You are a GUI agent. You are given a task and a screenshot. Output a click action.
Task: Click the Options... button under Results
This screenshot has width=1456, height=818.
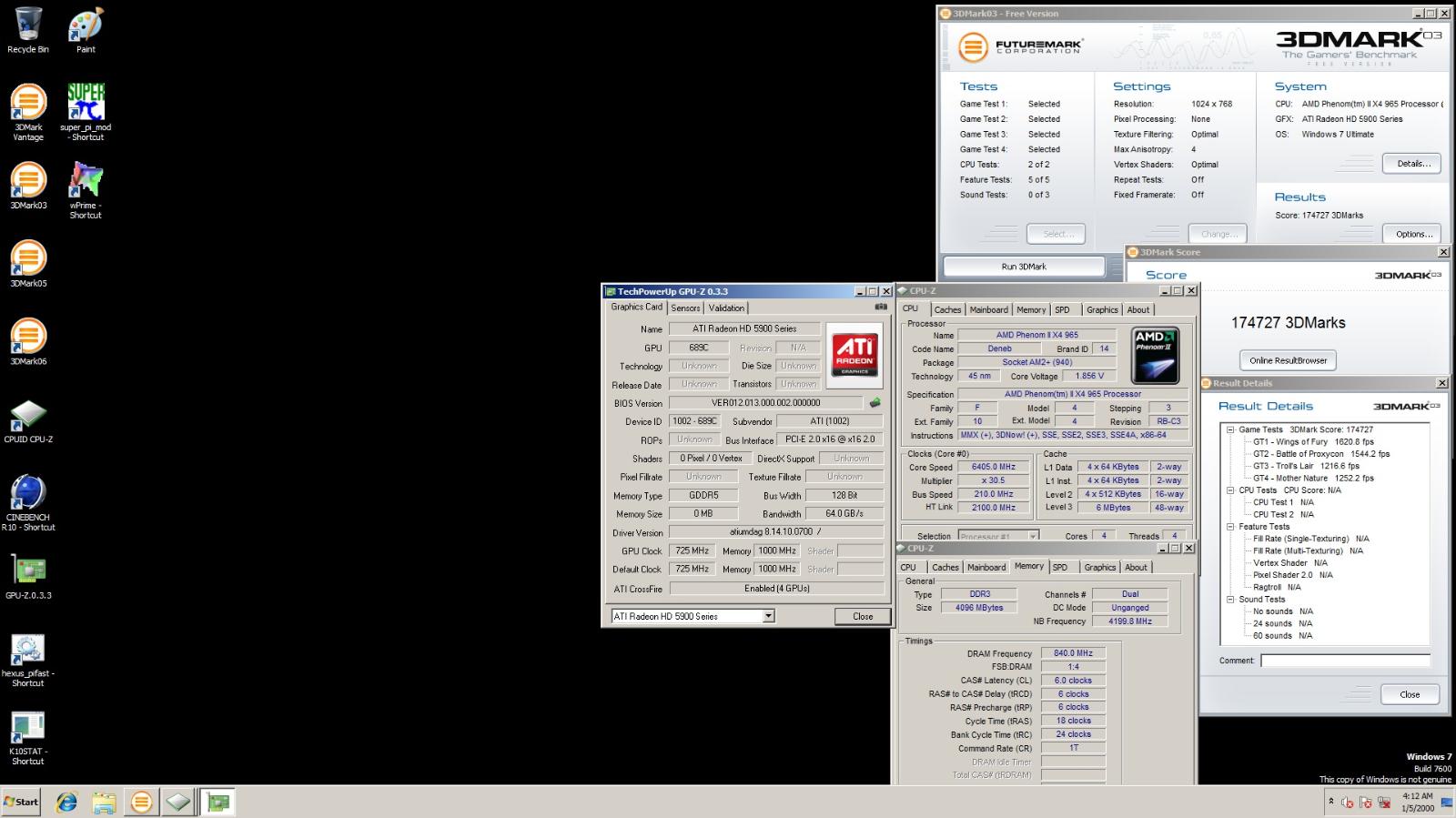point(1413,234)
